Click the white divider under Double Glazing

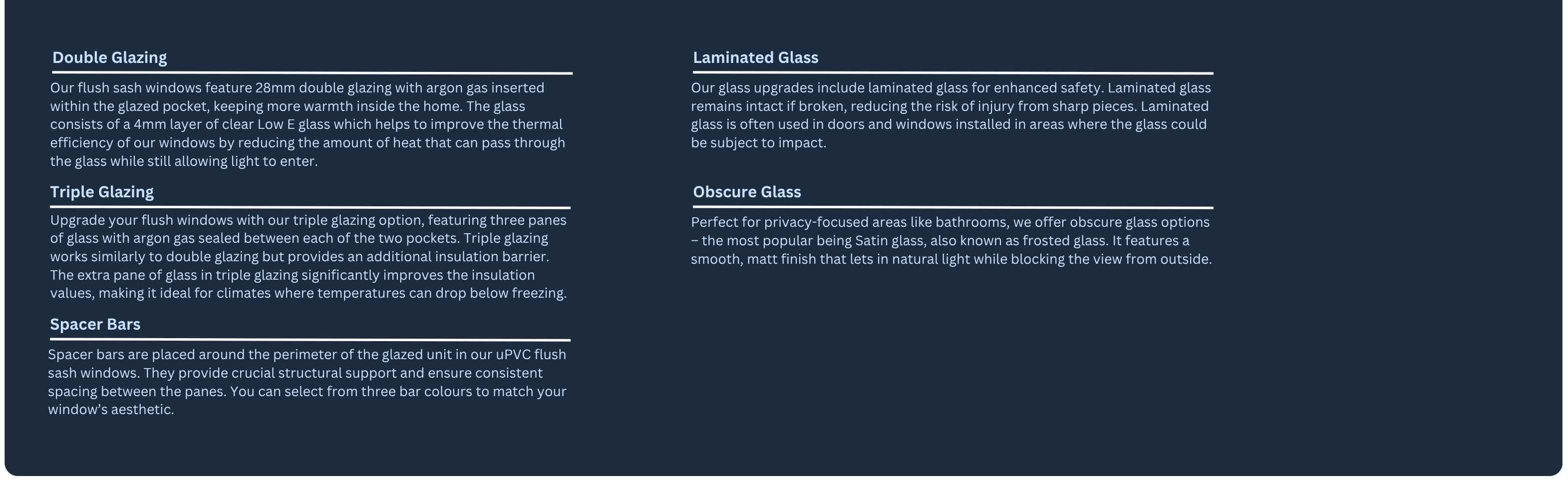coord(313,73)
